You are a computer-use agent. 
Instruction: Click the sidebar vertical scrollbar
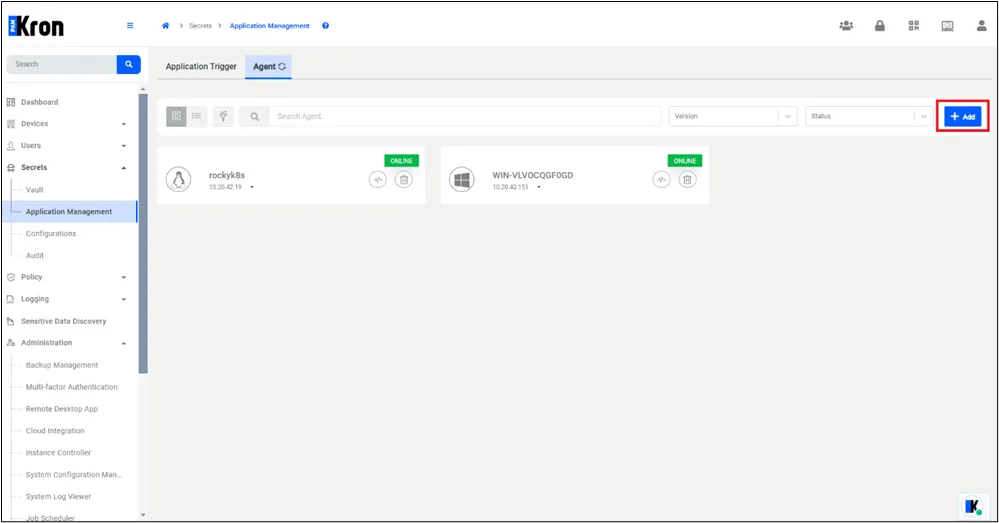coord(143,234)
